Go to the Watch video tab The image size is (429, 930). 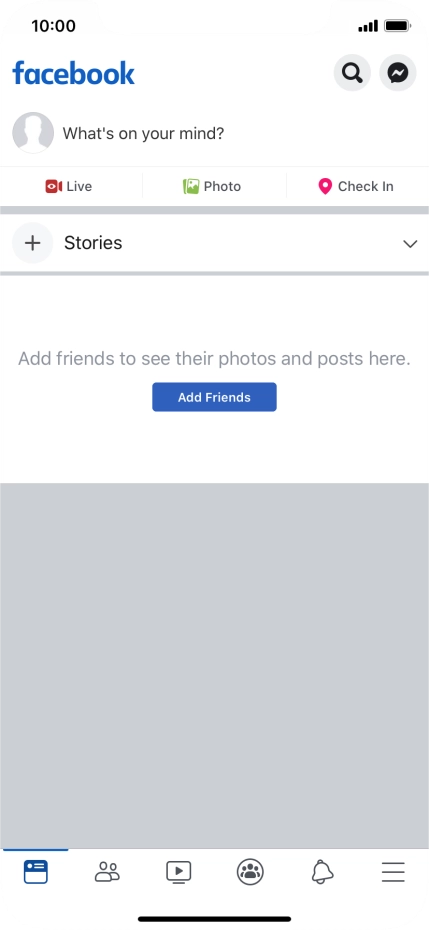[x=179, y=872]
